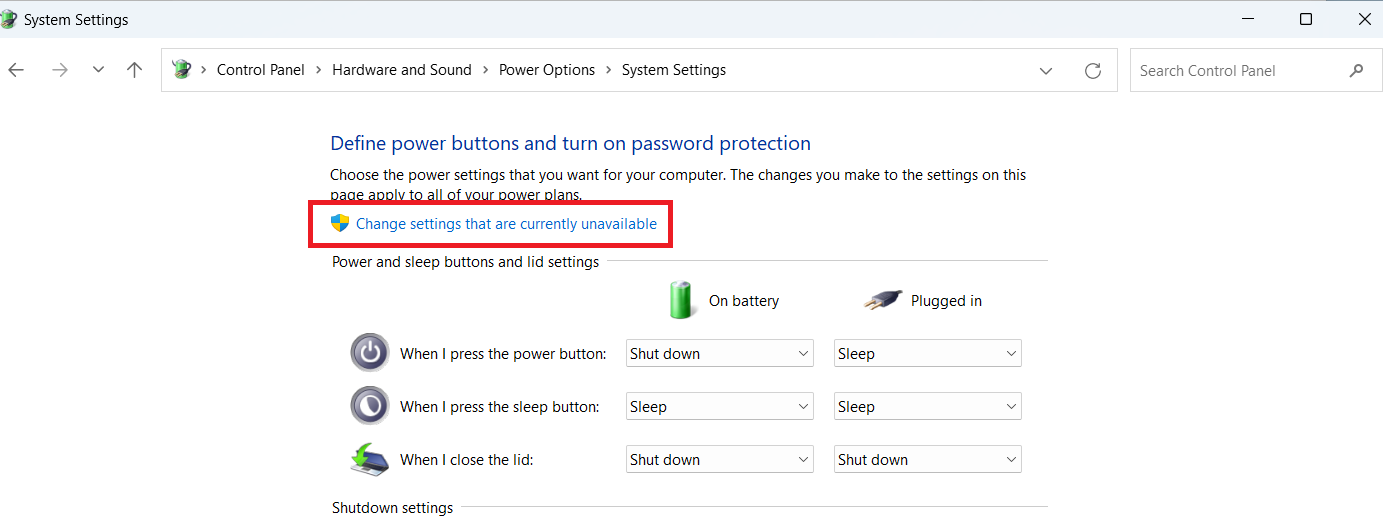The height and width of the screenshot is (528, 1383).
Task: Expand chevron after Hardware and Sound breadcrumb
Action: pos(485,70)
